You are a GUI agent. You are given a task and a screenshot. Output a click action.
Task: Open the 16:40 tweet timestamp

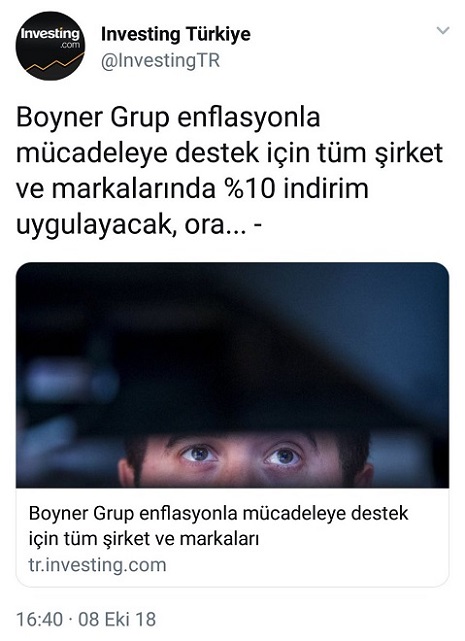pos(40,619)
